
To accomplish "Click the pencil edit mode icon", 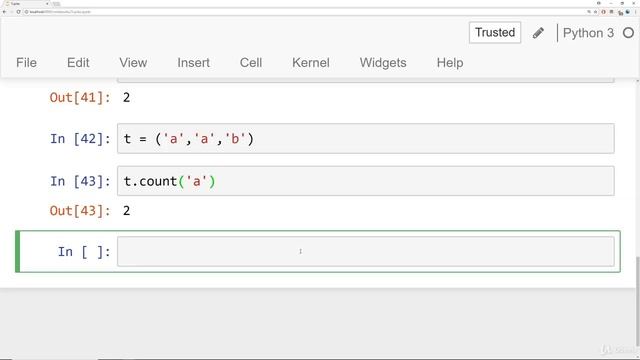I will point(538,33).
